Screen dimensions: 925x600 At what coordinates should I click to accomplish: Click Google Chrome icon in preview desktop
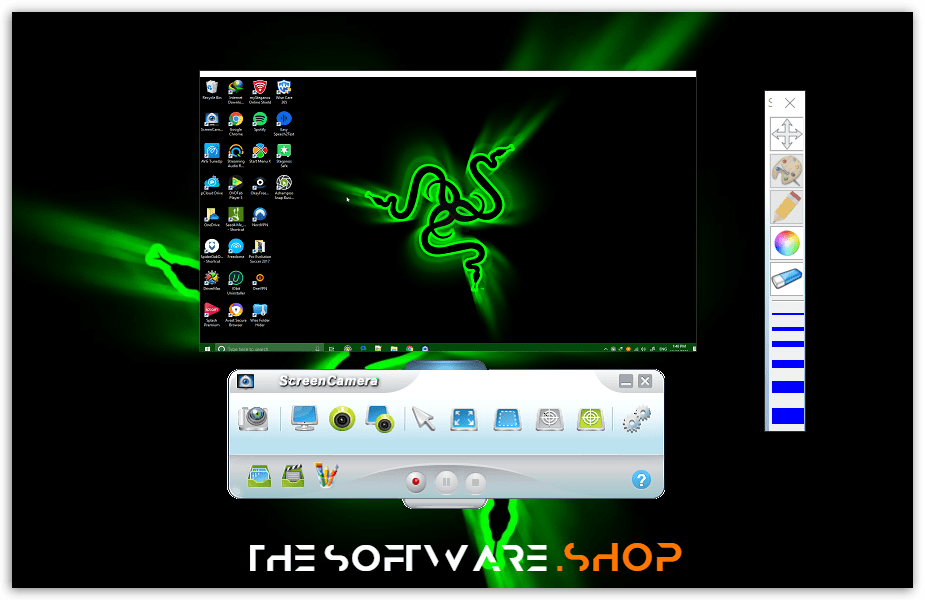[x=236, y=123]
